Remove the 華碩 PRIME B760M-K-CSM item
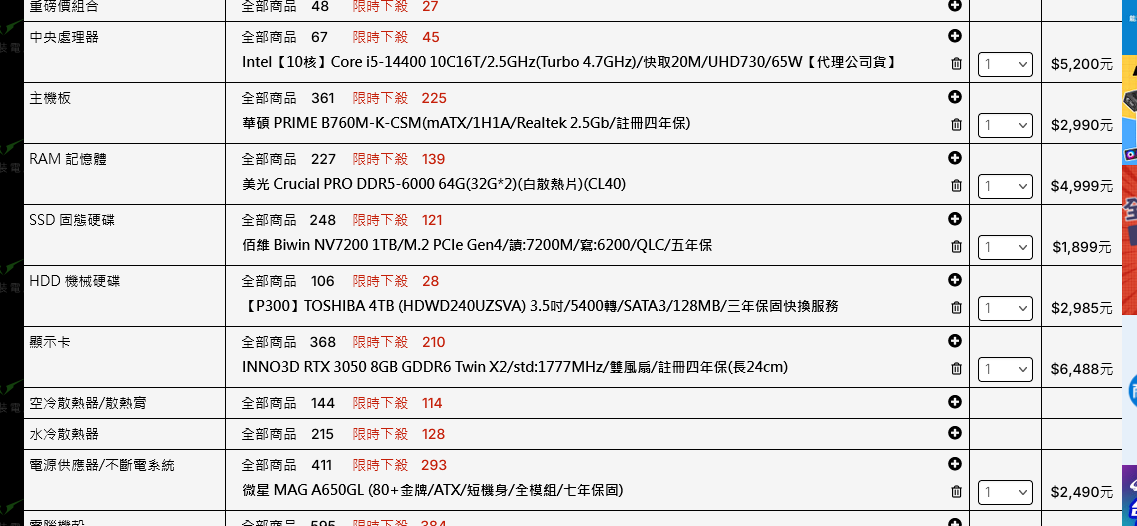 [x=956, y=125]
